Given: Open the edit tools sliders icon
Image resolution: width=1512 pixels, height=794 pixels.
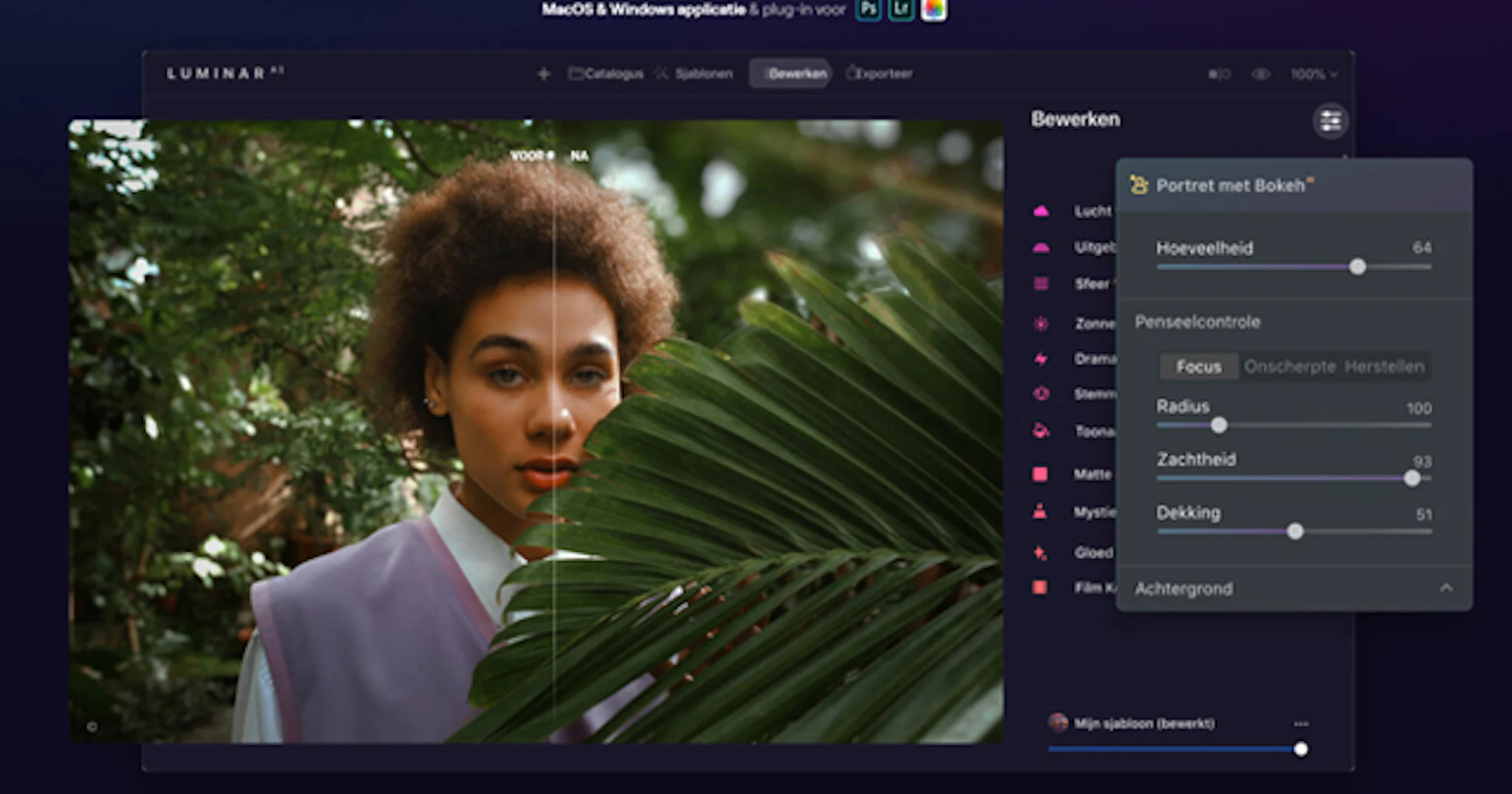Looking at the screenshot, I should 1330,120.
